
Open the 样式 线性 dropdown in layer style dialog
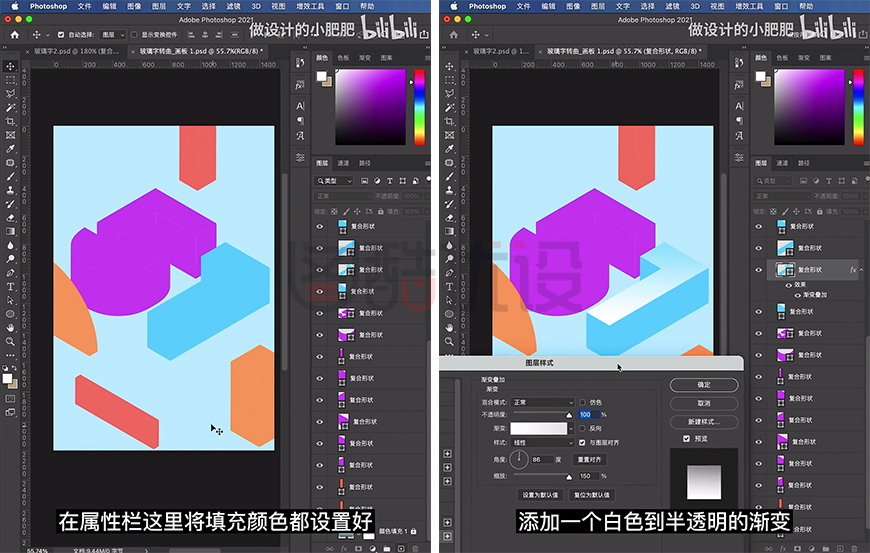543,443
